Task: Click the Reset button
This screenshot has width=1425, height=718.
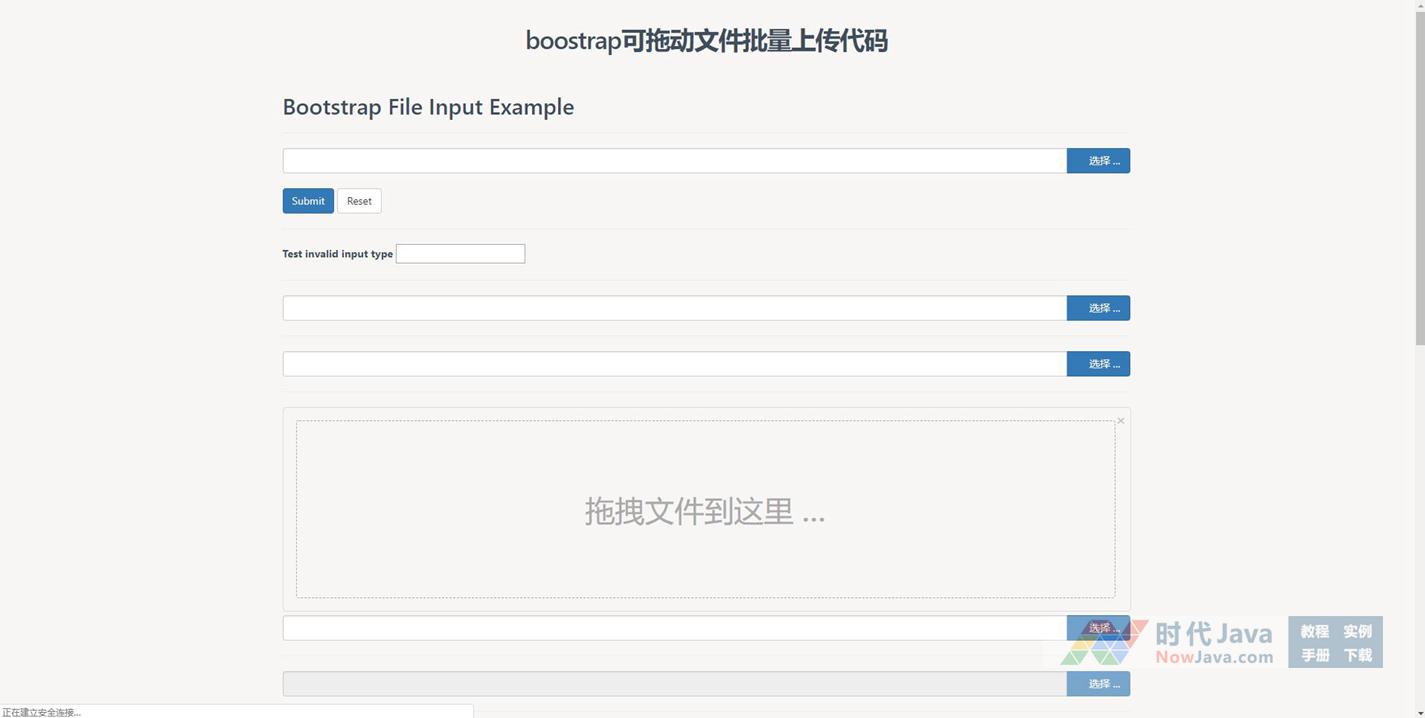Action: (x=359, y=201)
